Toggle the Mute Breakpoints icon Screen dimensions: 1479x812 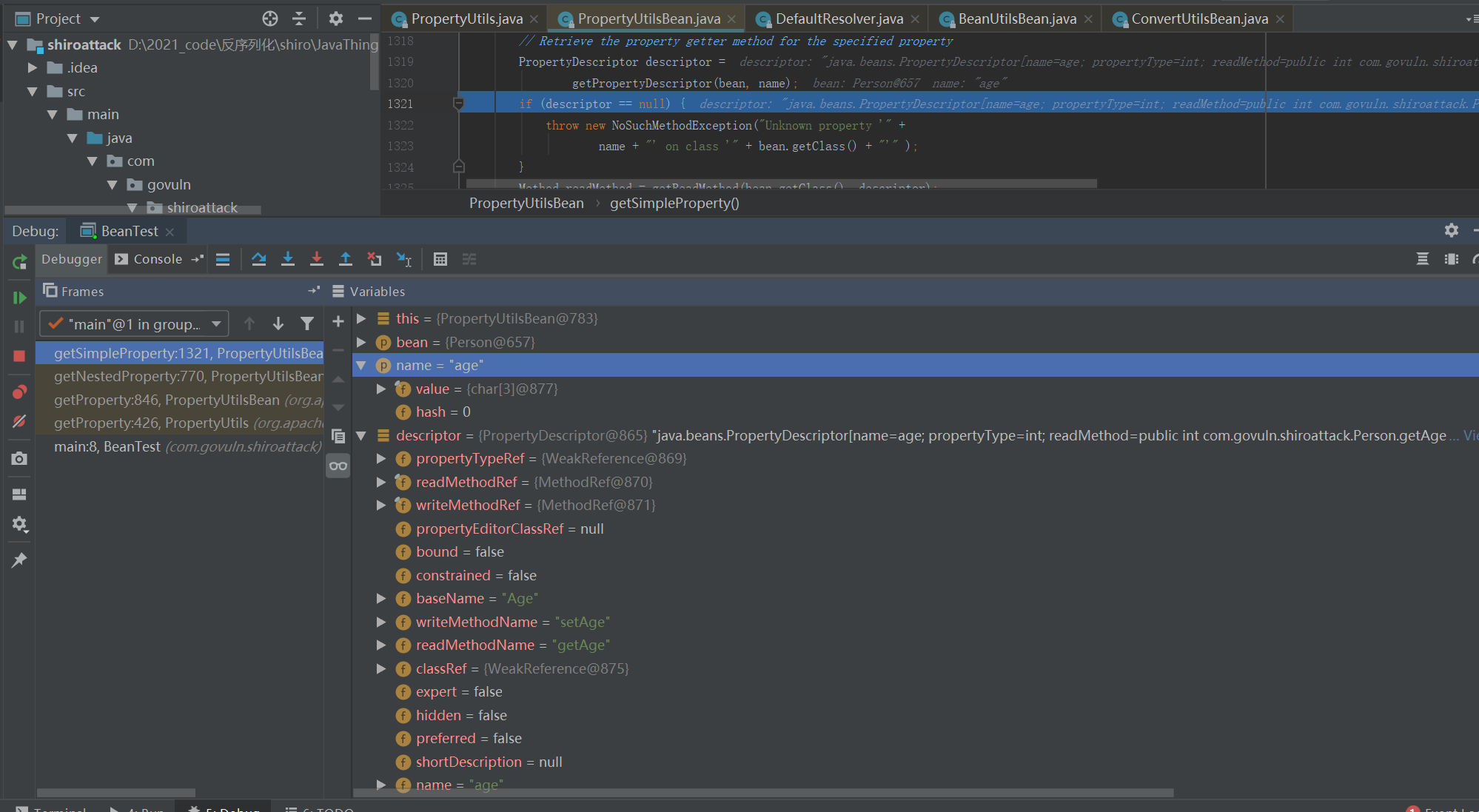[19, 421]
